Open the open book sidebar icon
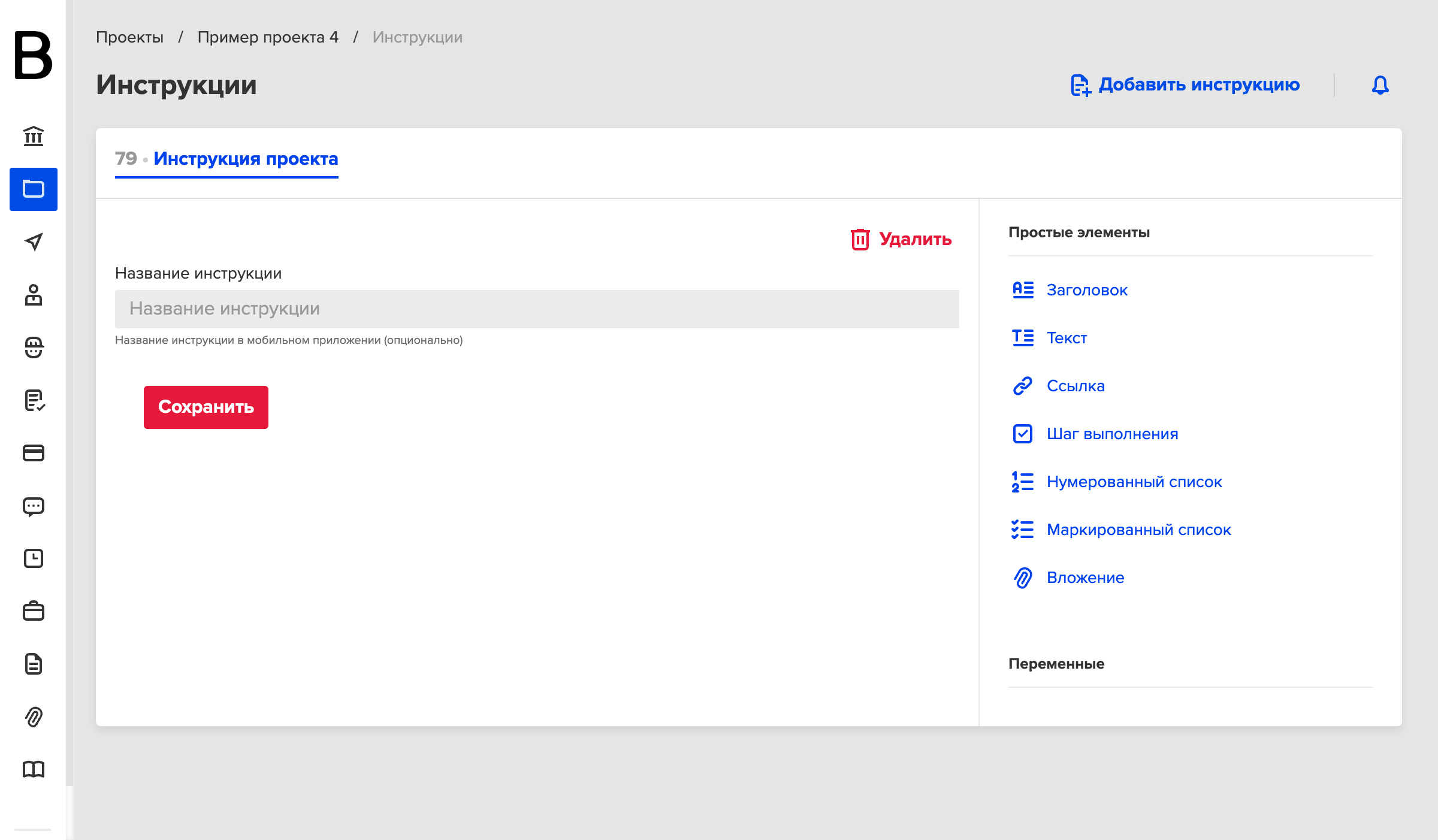Screen dimensions: 1438x840 pyautogui.click(x=34, y=769)
